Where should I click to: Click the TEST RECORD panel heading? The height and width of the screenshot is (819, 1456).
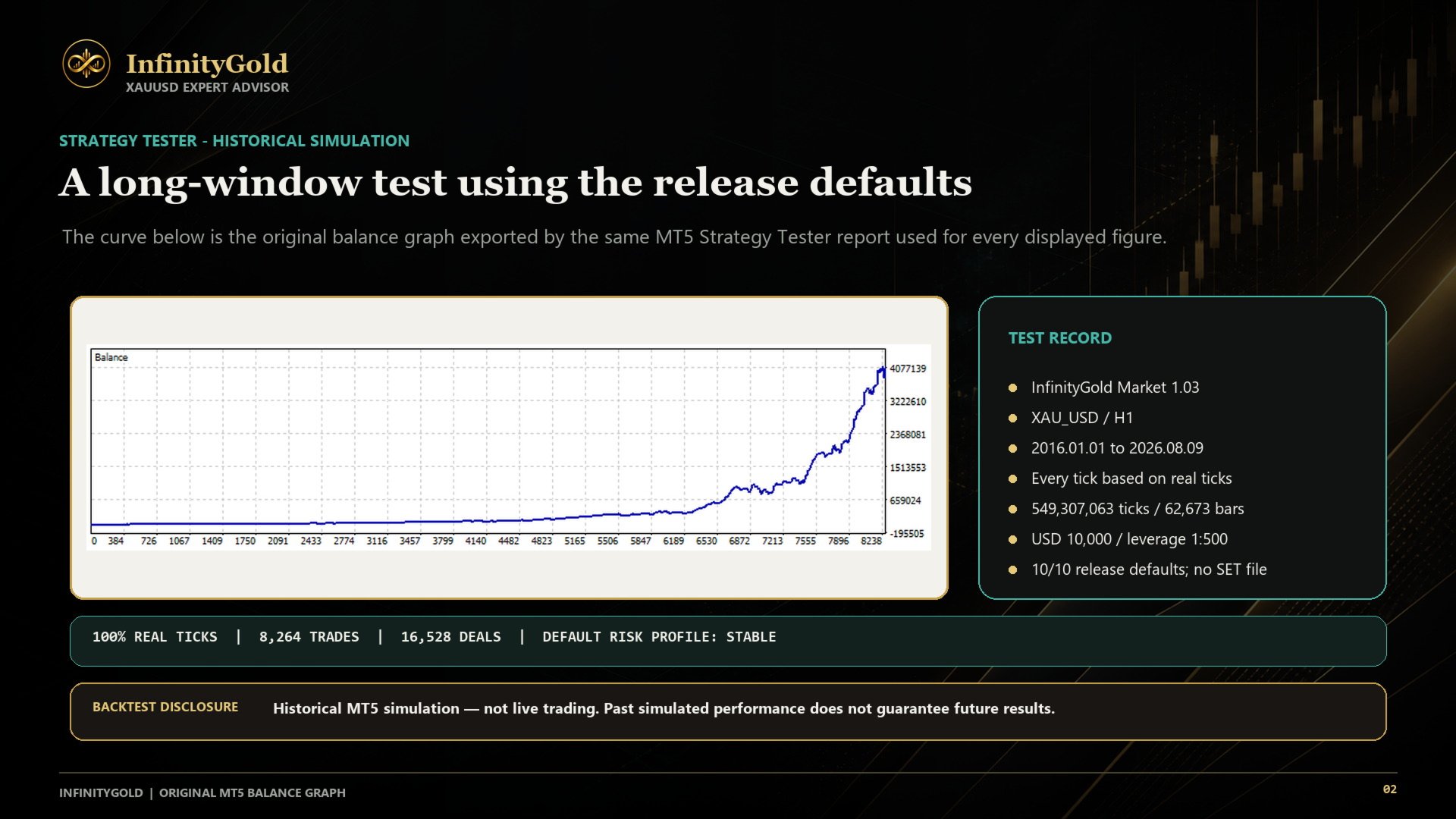[1059, 338]
